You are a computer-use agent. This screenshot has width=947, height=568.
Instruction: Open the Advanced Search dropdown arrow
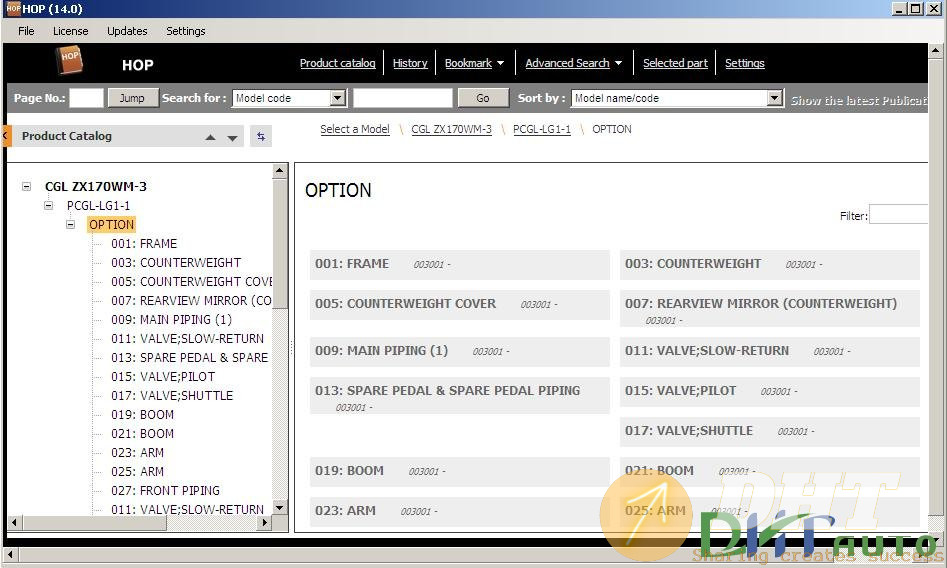pos(618,63)
